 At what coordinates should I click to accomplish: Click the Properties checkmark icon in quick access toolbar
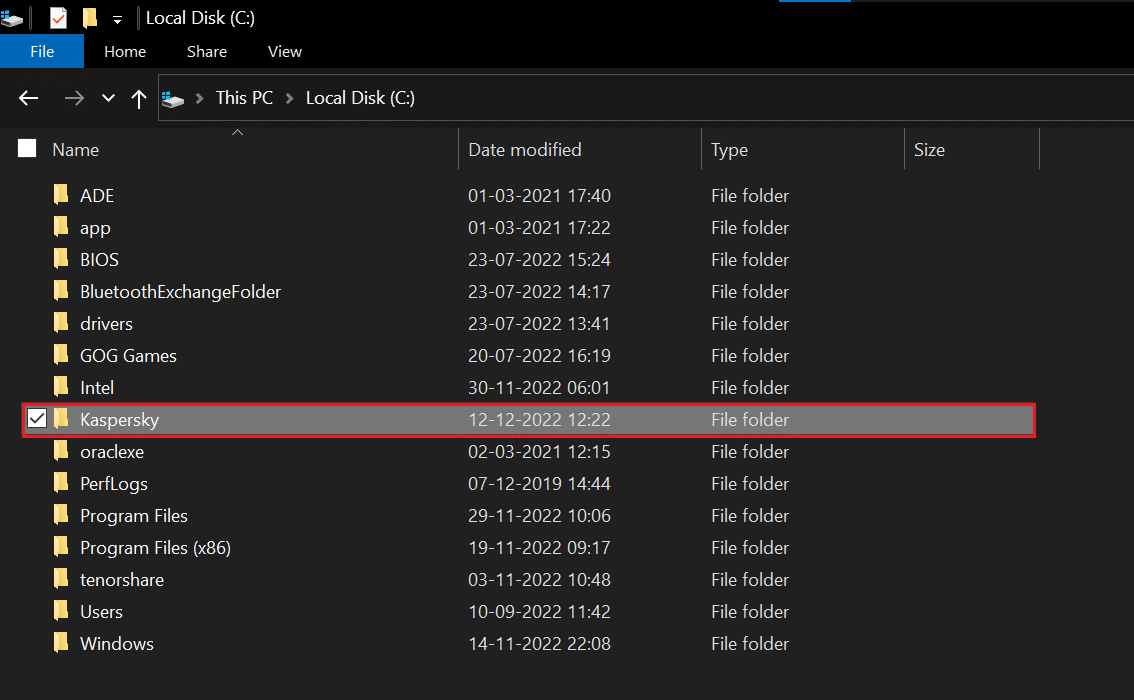click(x=58, y=18)
